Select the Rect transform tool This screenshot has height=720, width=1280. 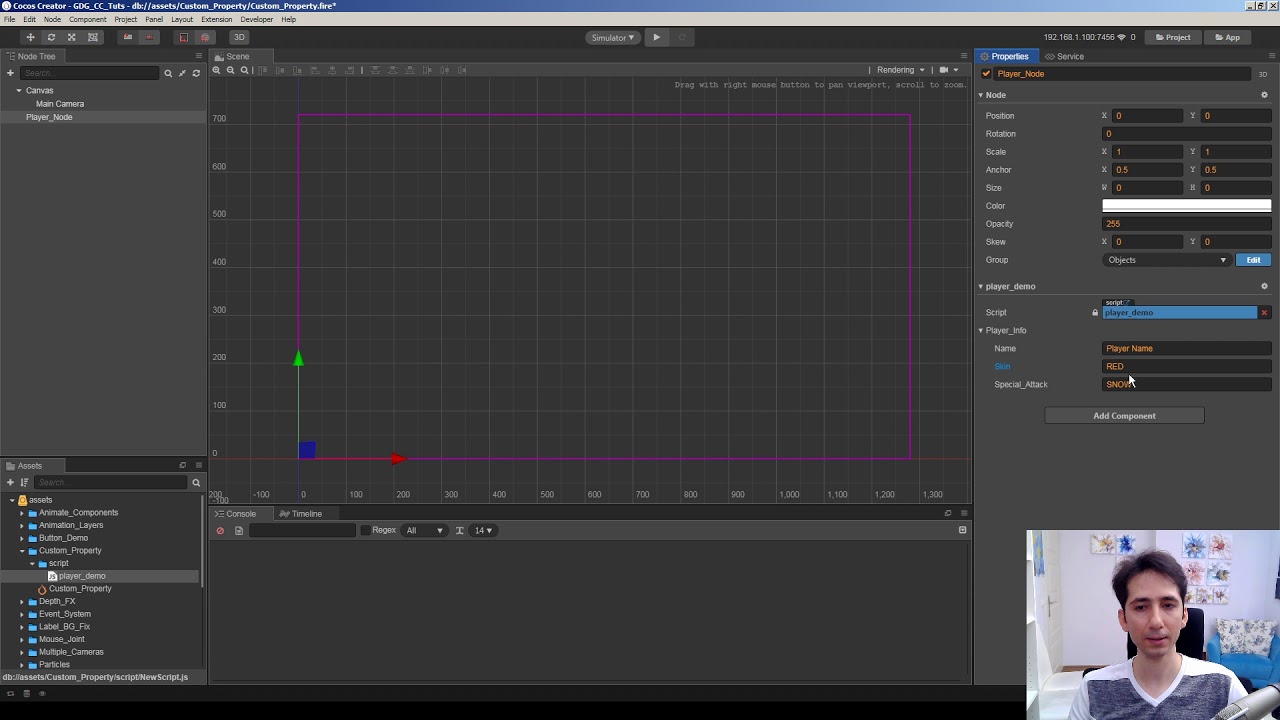coord(93,37)
